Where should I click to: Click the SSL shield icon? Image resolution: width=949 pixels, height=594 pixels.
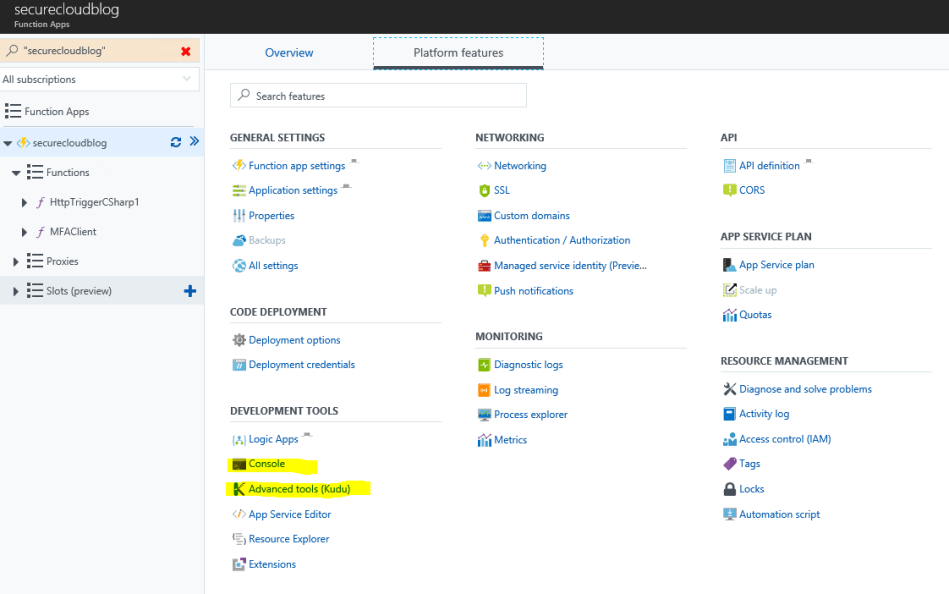pos(484,190)
